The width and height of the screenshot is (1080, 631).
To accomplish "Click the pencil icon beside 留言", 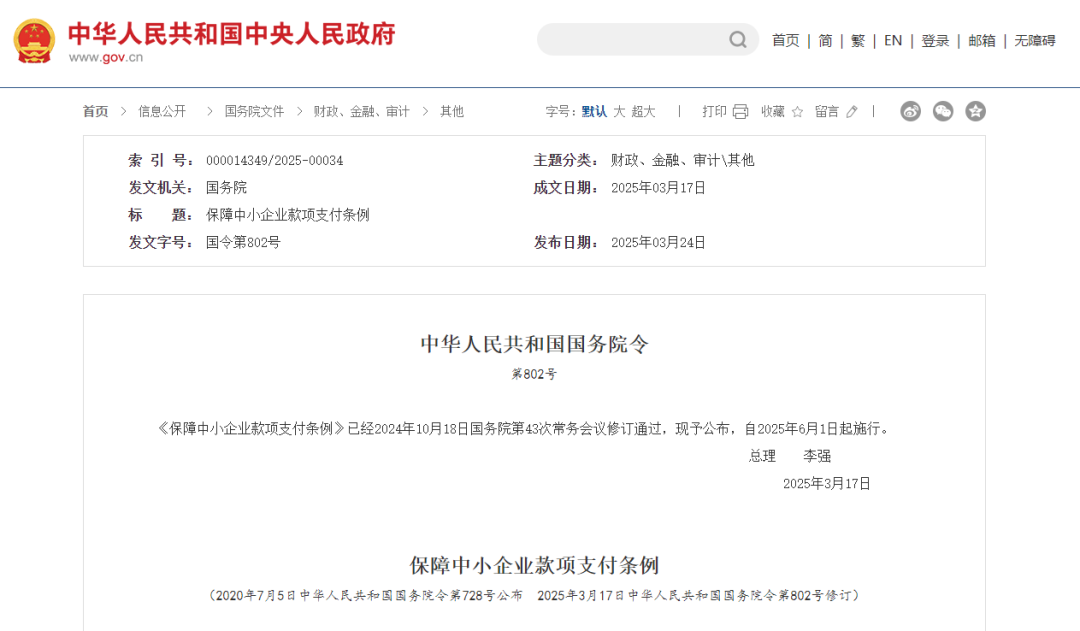I will click(x=851, y=112).
